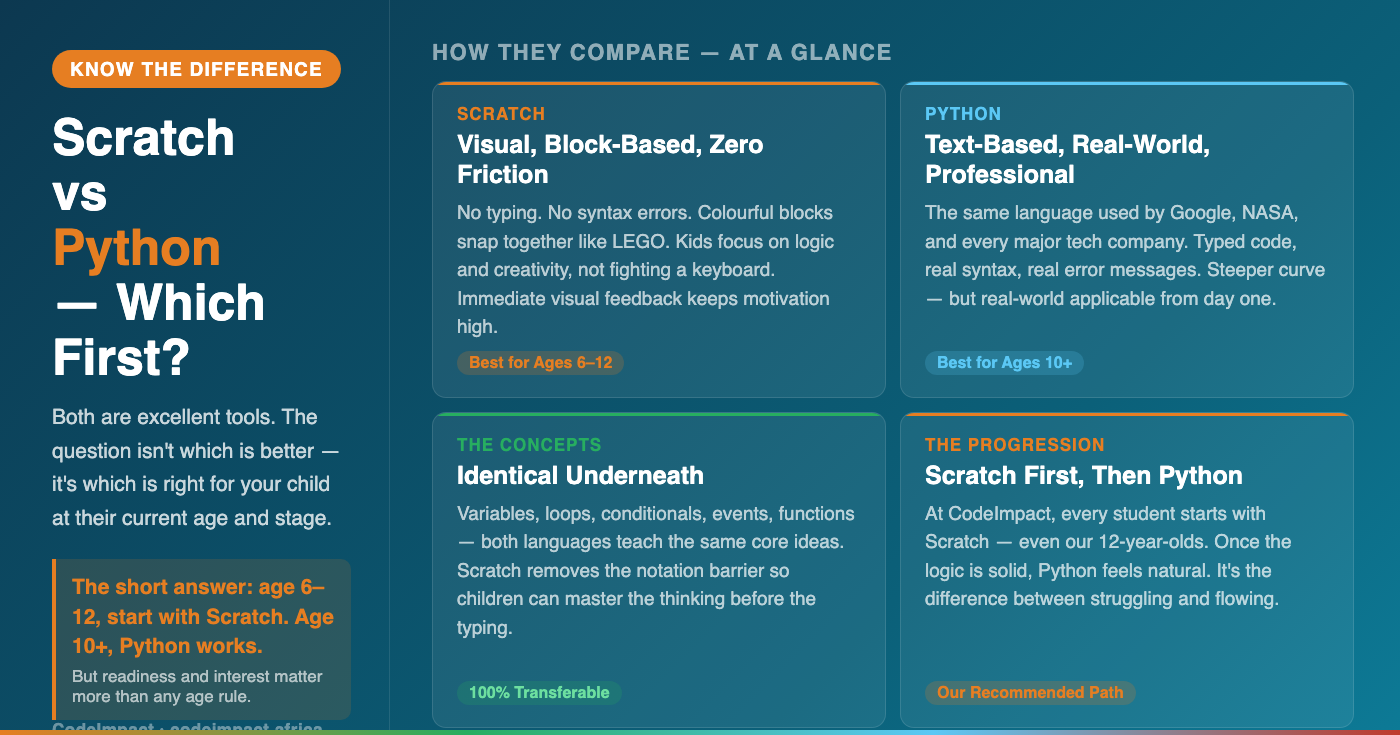Click the orange "THE PROGRESSION" card label
The image size is (1400, 735).
click(1015, 445)
